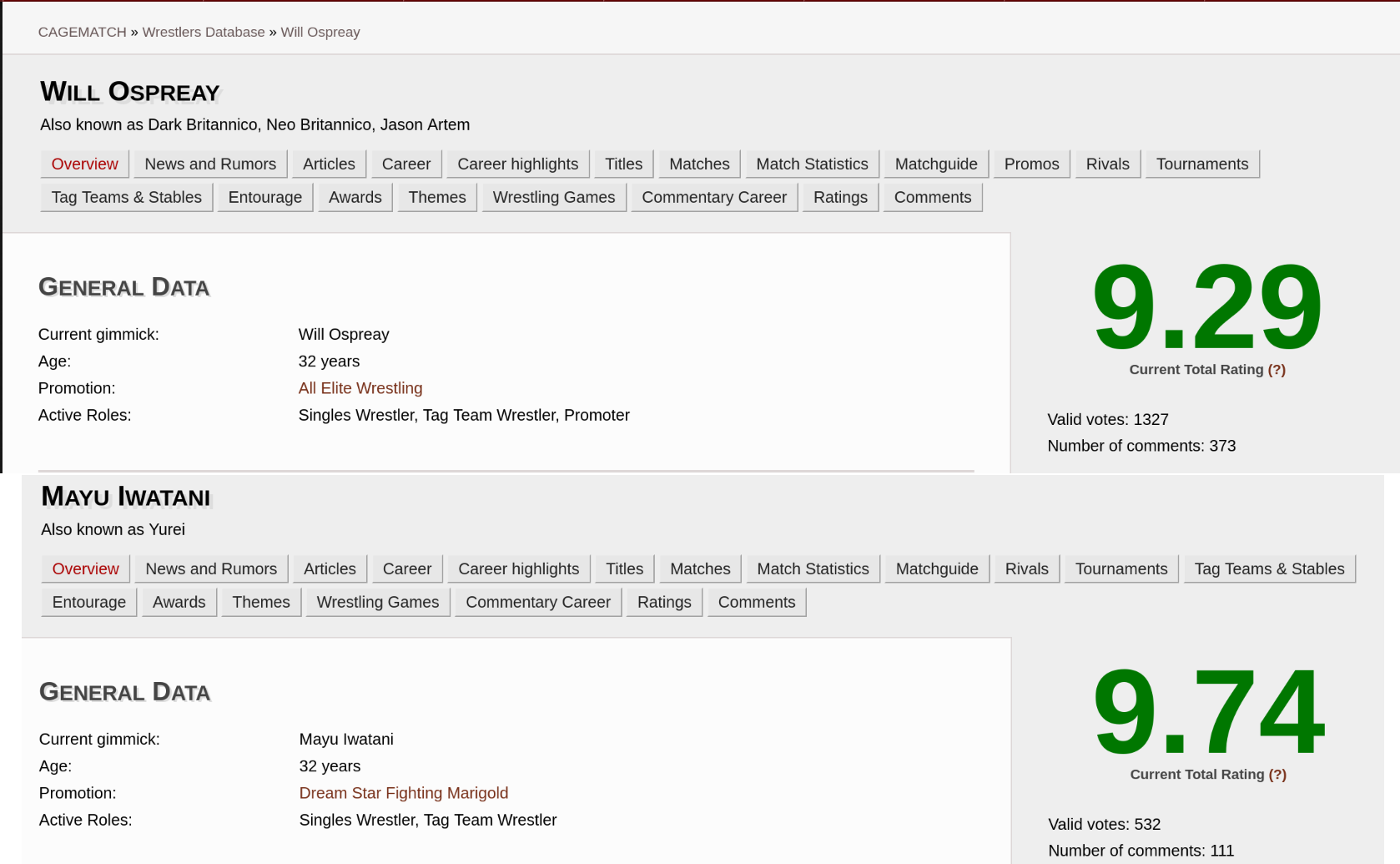The width and height of the screenshot is (1400, 864).
Task: Open Mayu Iwatani's Themes tab
Action: click(261, 602)
